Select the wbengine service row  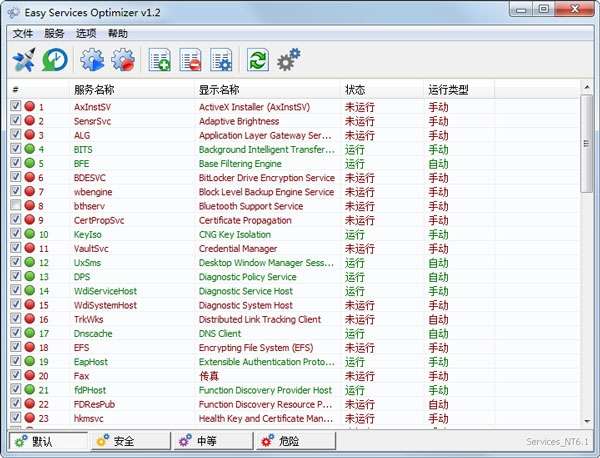pos(293,191)
